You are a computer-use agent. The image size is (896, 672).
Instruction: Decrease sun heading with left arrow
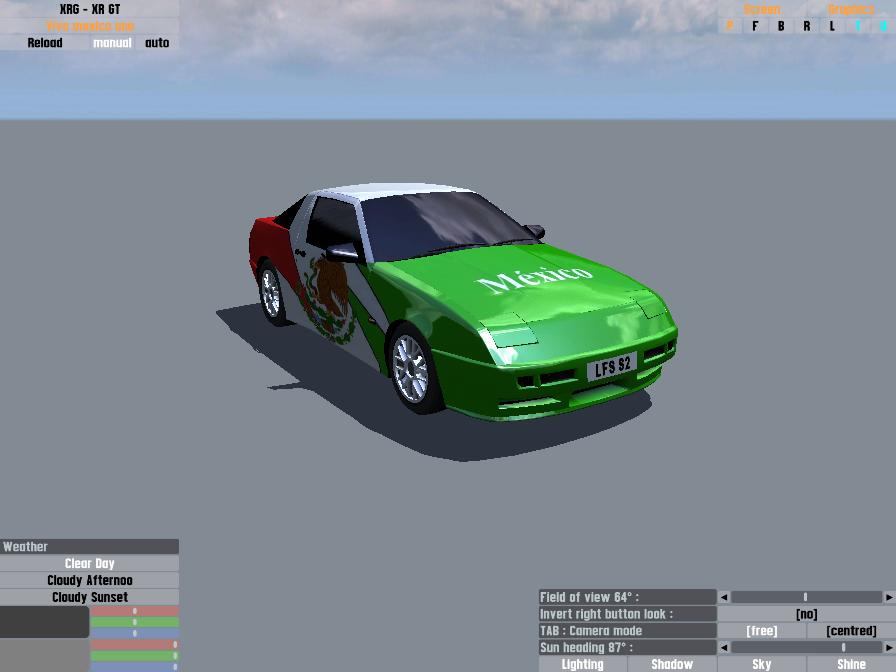pos(724,647)
